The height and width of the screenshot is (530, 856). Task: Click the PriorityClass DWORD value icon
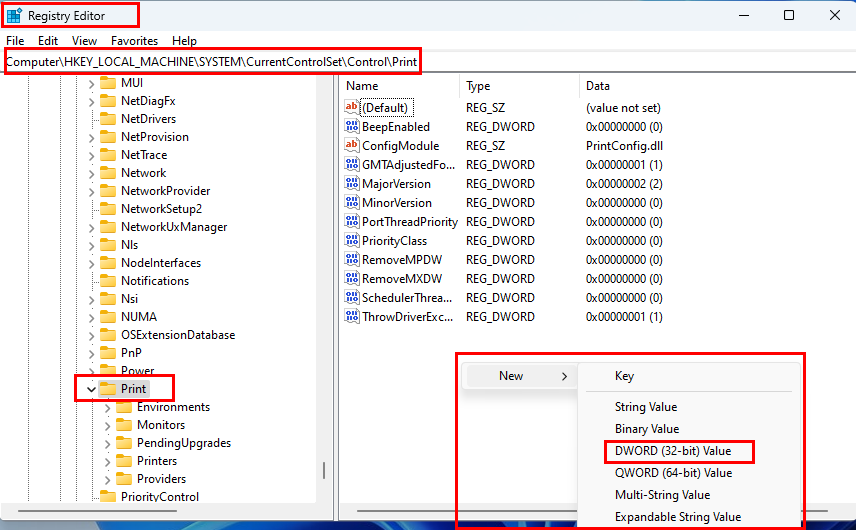coord(352,241)
